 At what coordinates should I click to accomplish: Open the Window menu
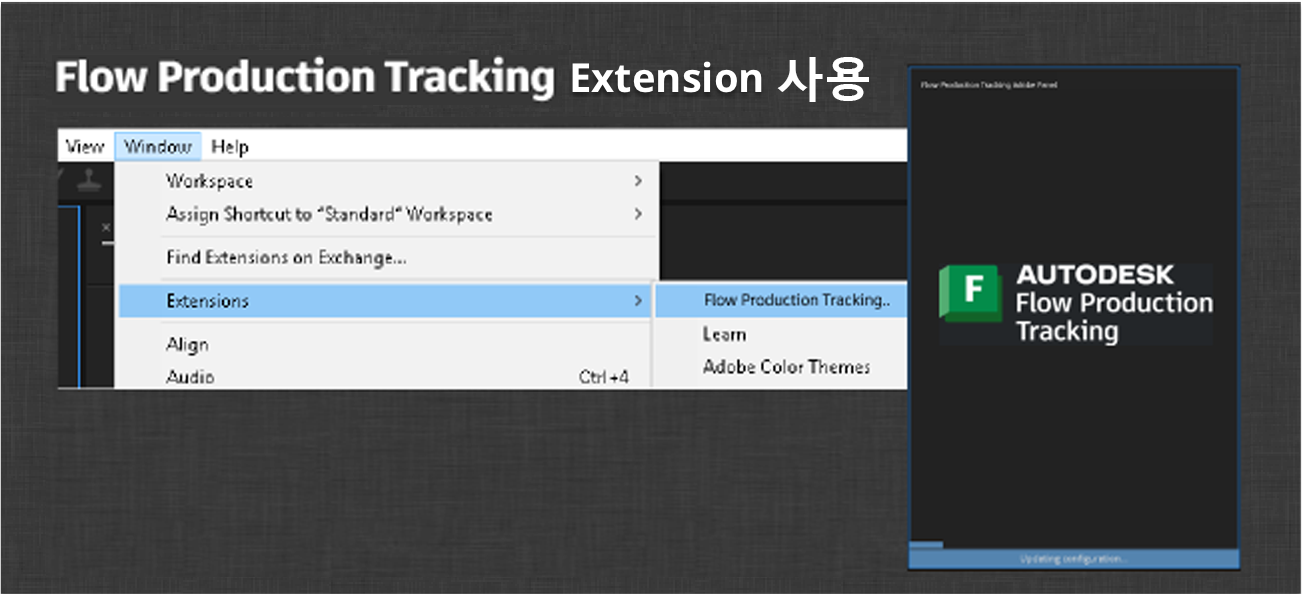pyautogui.click(x=158, y=147)
